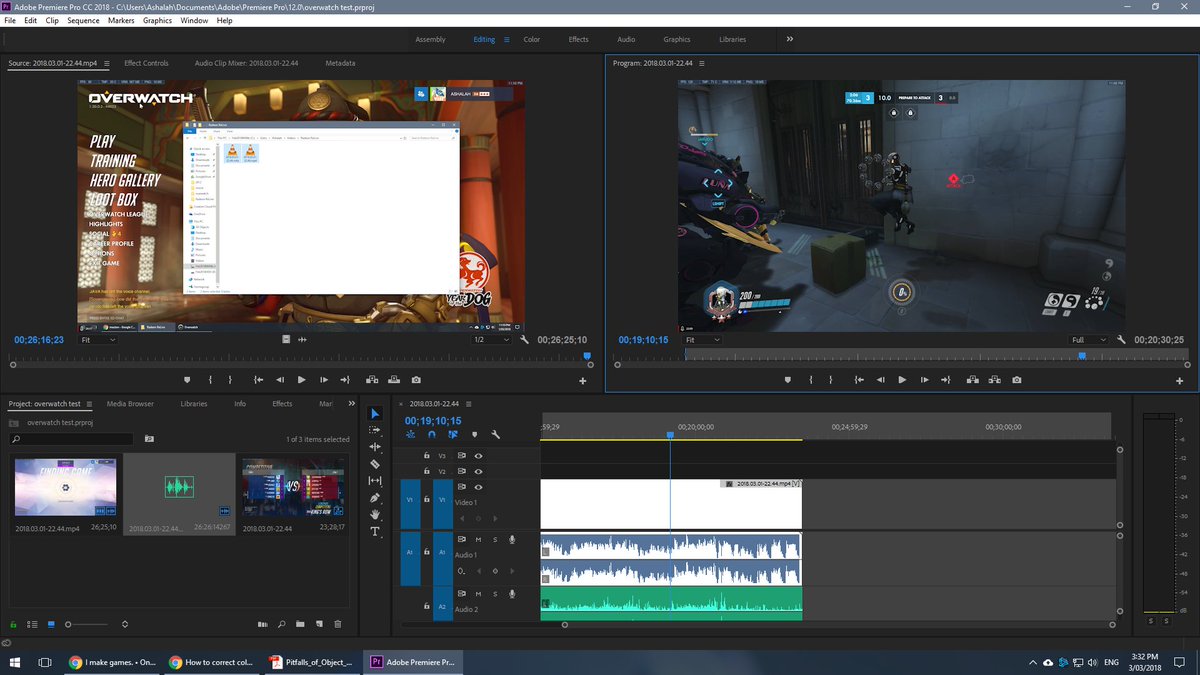
Task: Toggle V1 track output eye icon
Action: click(478, 487)
